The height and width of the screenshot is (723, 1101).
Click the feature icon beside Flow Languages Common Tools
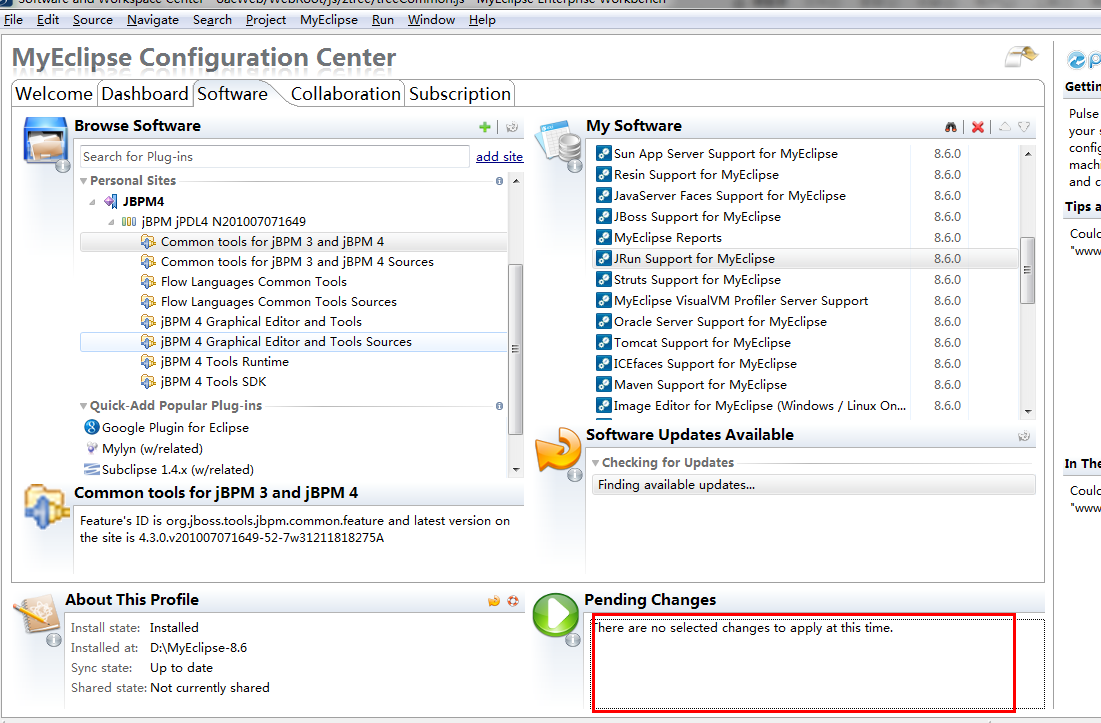click(x=148, y=281)
